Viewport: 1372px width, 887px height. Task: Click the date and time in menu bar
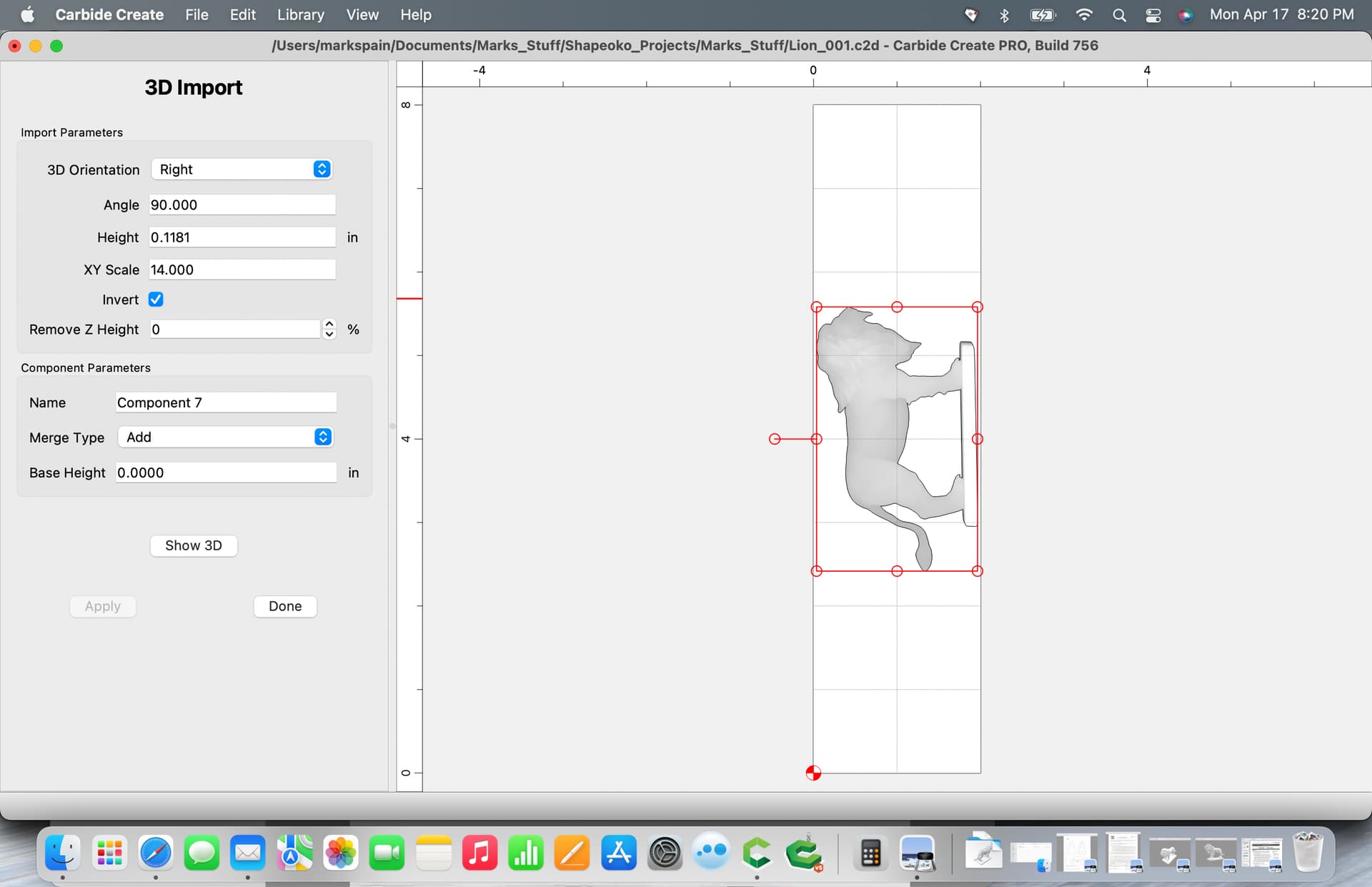coord(1281,14)
